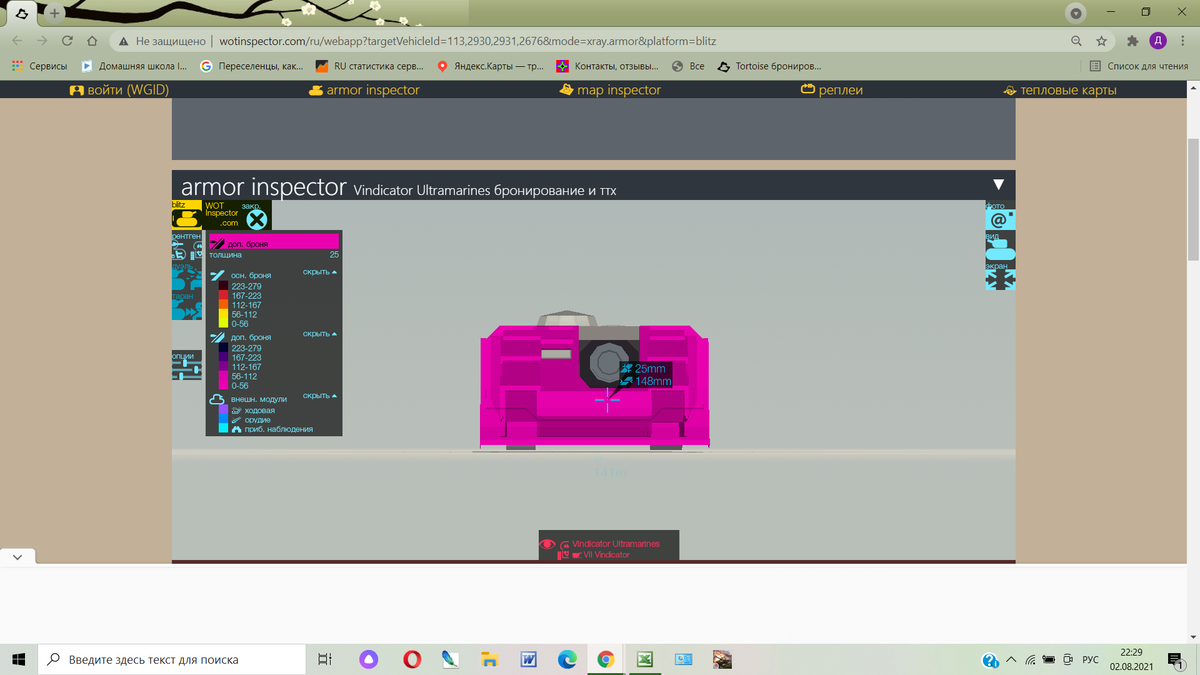Screen dimensions: 1200x675
Task: Open Word from the taskbar
Action: coord(528,659)
